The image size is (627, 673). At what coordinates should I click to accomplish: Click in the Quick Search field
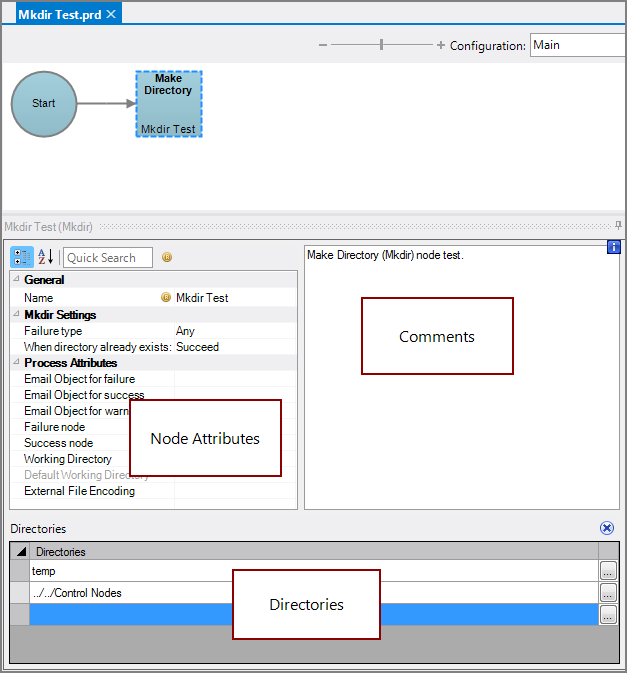[108, 258]
